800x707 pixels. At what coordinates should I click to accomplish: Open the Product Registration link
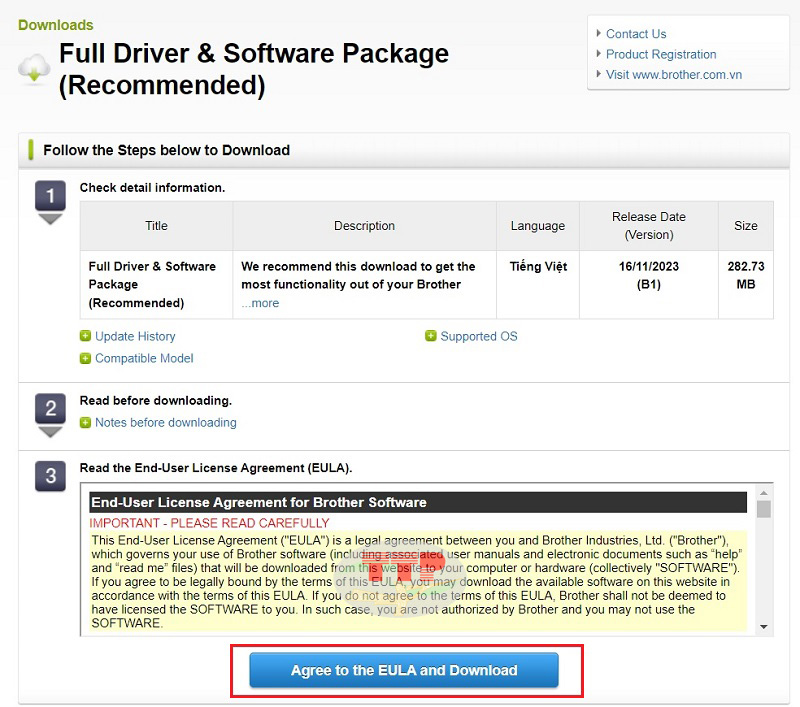point(661,54)
